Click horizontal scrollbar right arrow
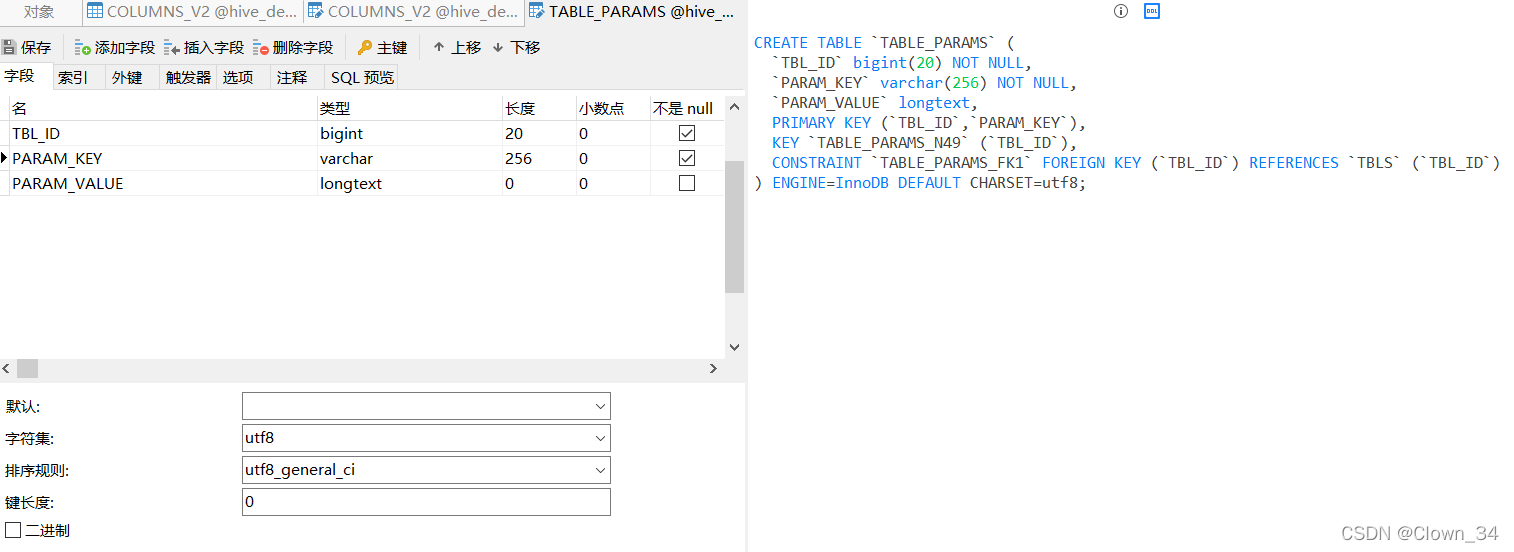This screenshot has height=552, width=1514. click(x=714, y=368)
